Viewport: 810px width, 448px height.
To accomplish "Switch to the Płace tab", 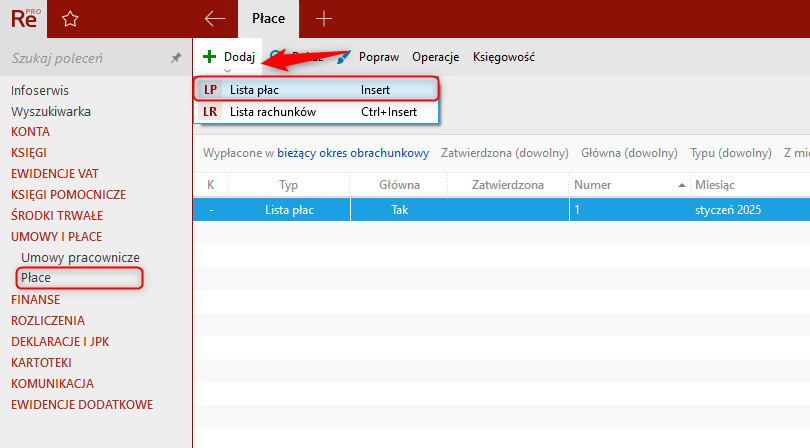I will (268, 19).
